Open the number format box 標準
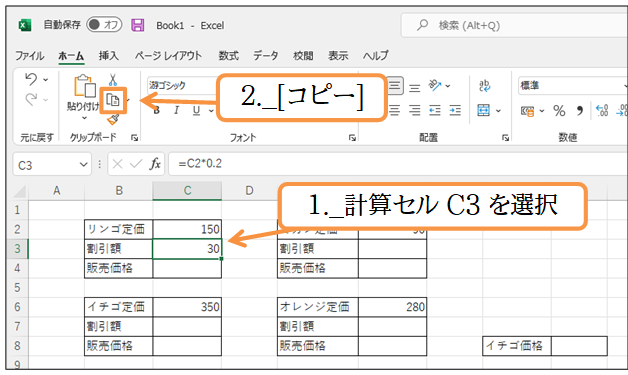Viewport: 628px width, 375px height. coord(573,85)
